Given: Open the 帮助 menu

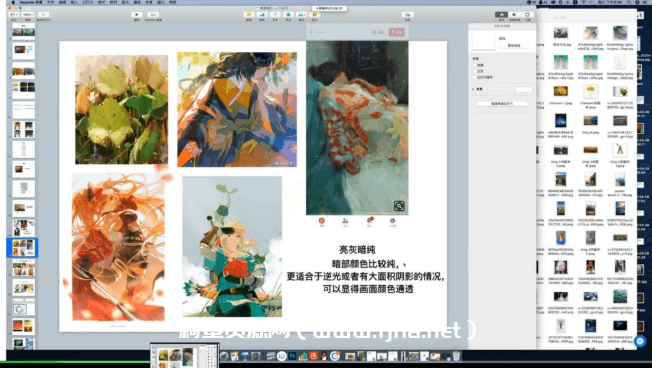Looking at the screenshot, I should [x=173, y=2].
